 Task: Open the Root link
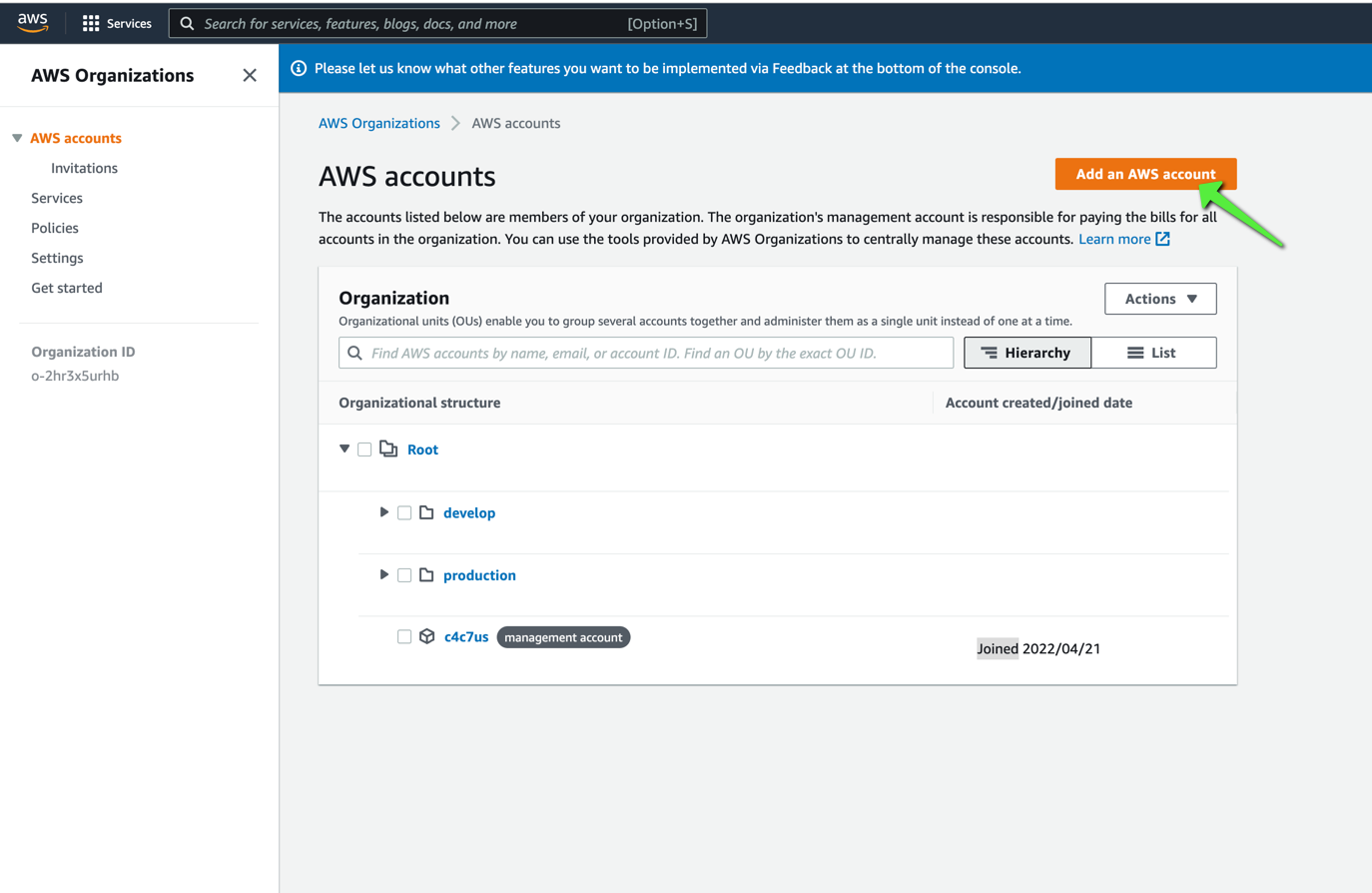[x=422, y=449]
